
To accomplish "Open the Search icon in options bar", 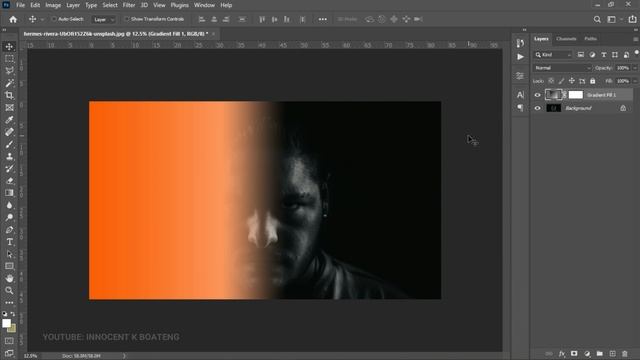I will 597,19.
